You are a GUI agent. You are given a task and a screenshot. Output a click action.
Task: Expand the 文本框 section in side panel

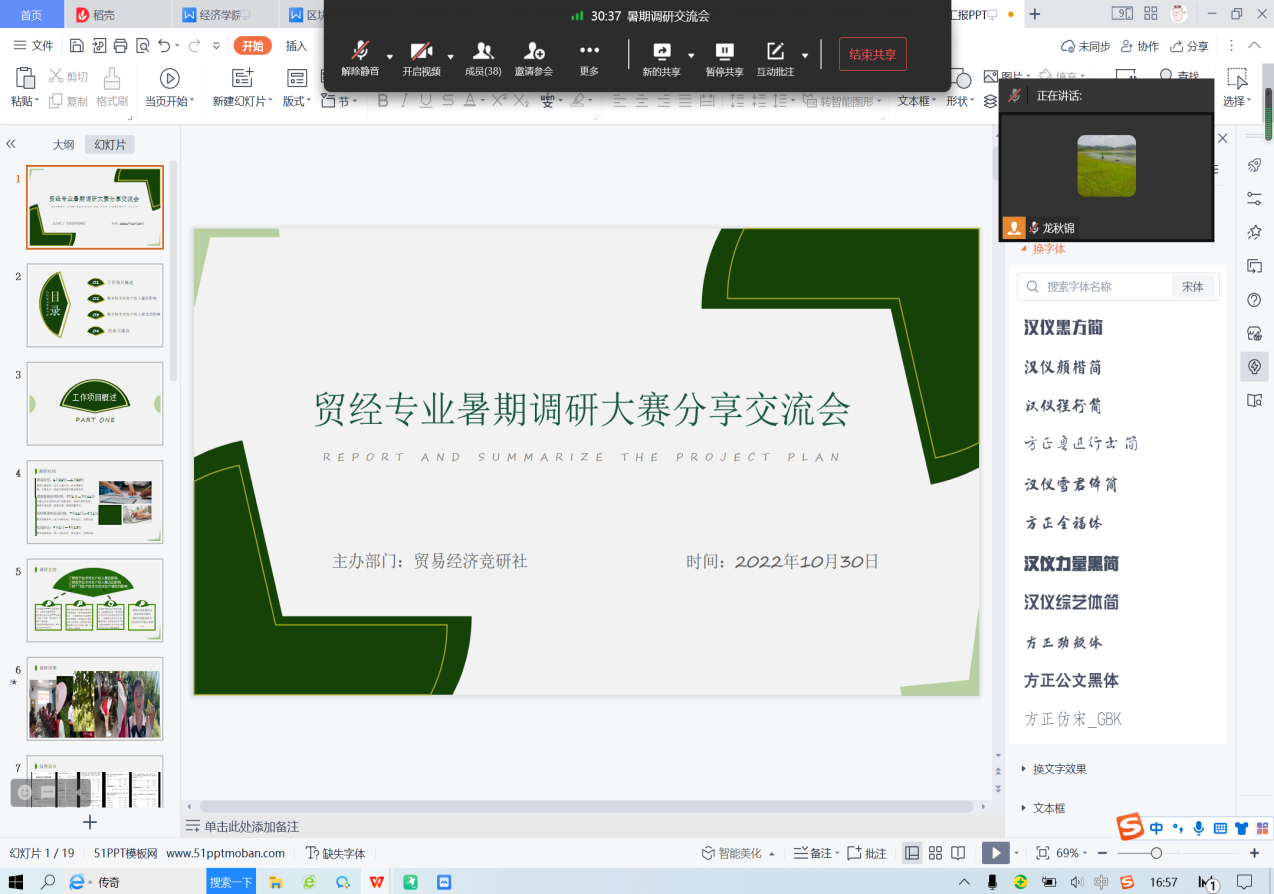[x=1049, y=808]
